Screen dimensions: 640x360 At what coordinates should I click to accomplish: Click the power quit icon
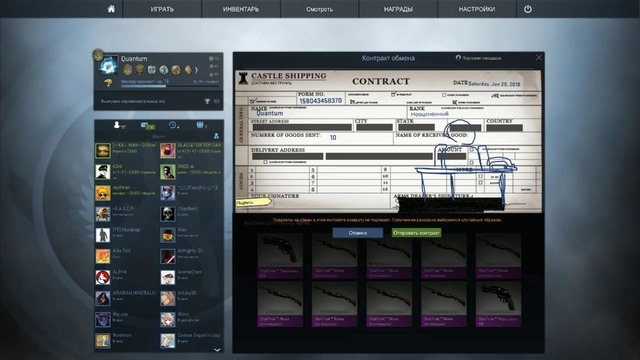[528, 9]
